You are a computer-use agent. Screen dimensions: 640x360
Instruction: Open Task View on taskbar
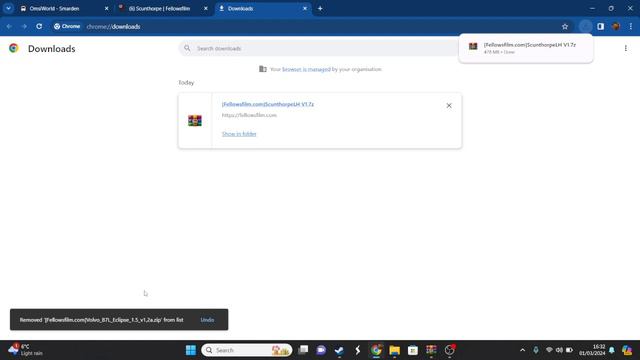(303, 350)
